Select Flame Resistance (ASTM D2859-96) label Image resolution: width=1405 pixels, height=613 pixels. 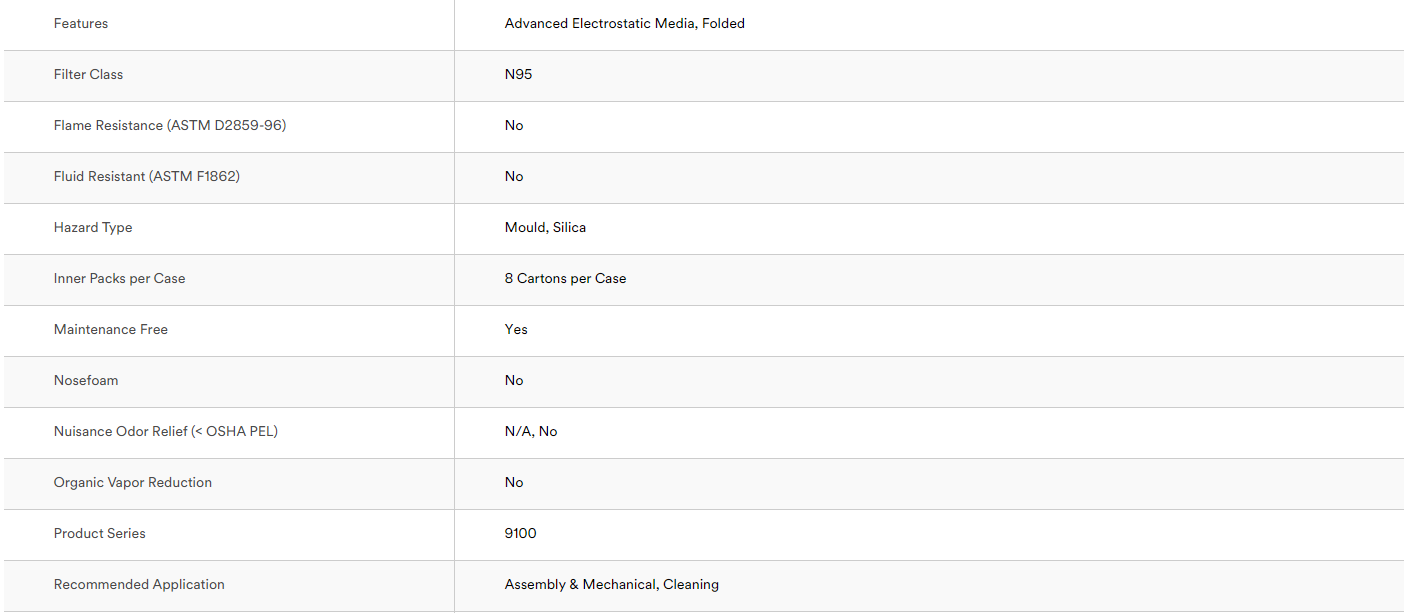tap(170, 125)
